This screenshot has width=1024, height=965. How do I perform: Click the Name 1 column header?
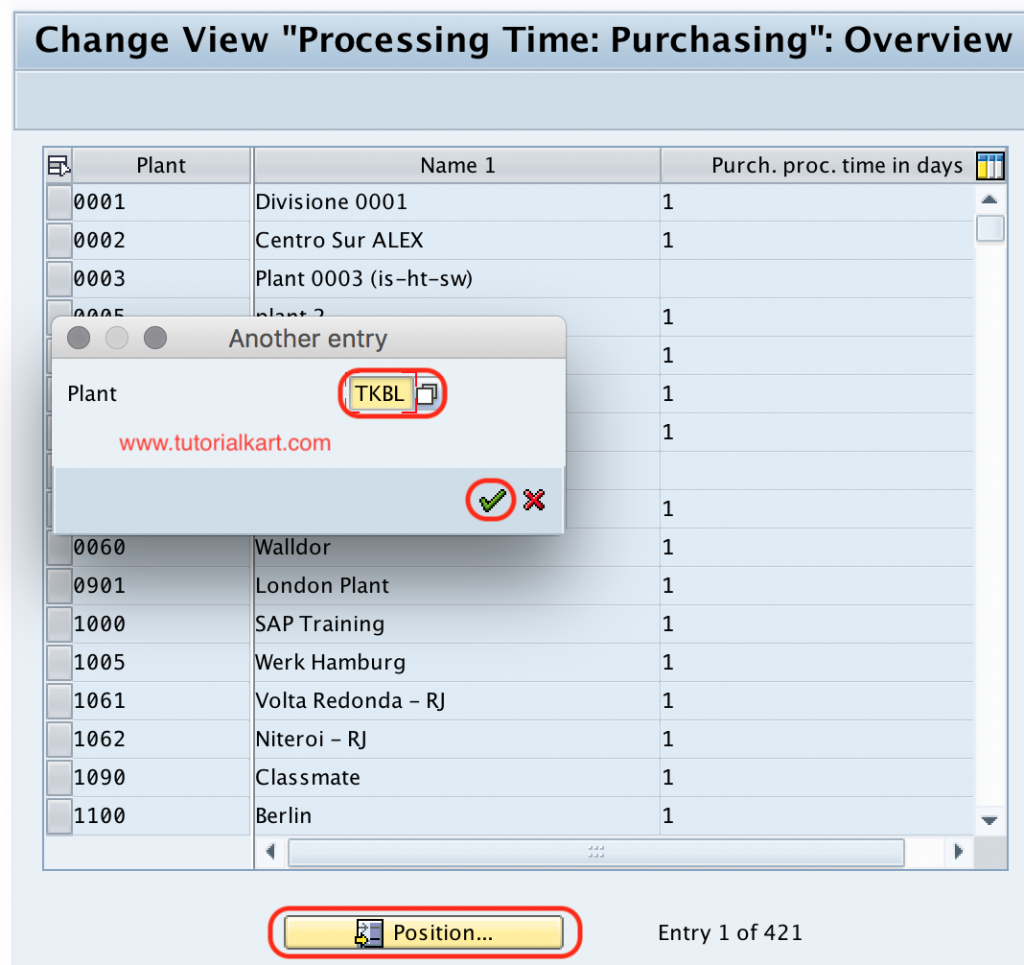pos(456,165)
